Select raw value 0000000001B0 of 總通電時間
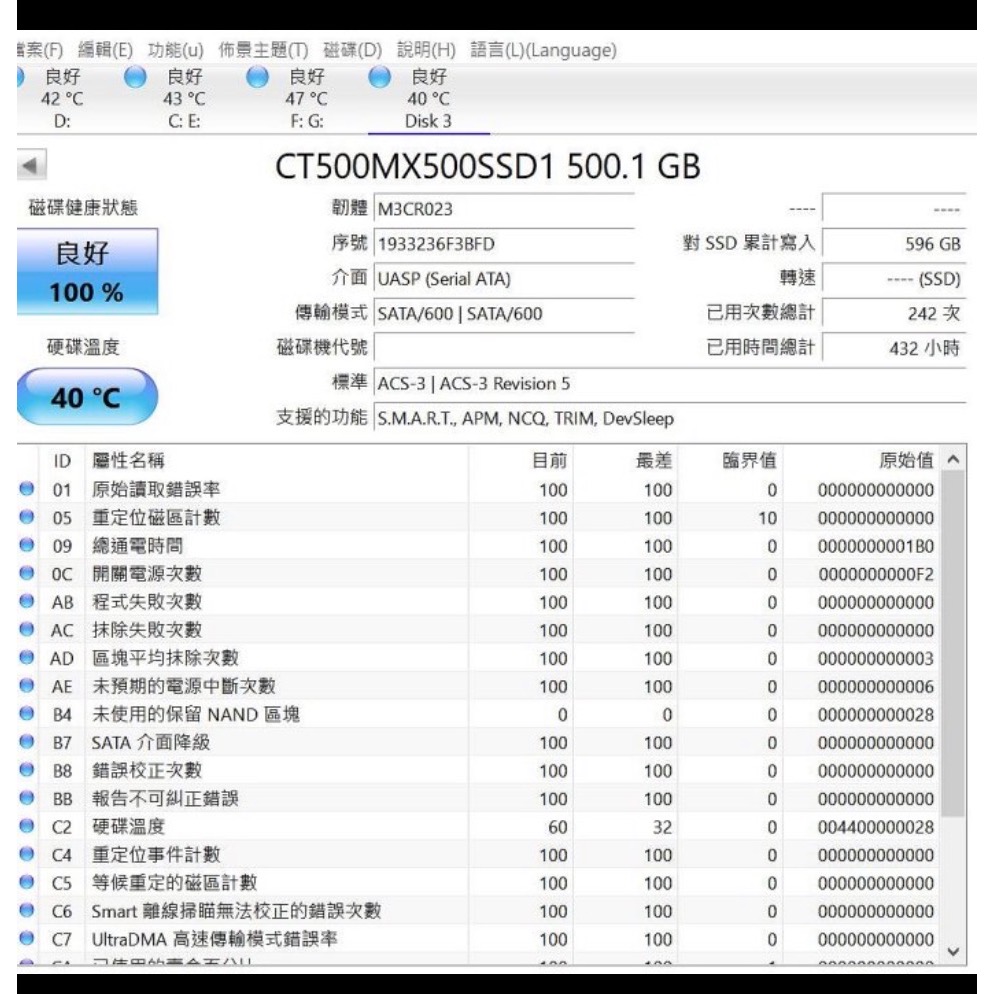 [875, 546]
